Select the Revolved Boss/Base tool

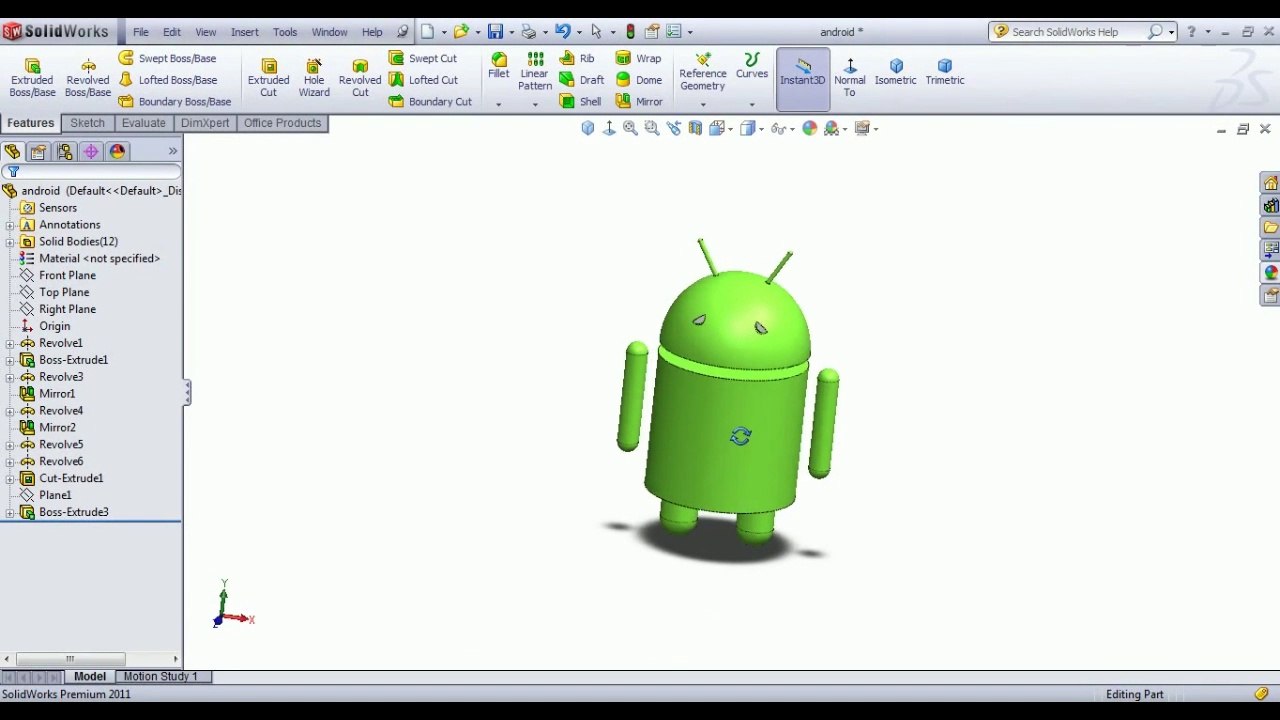tap(88, 78)
